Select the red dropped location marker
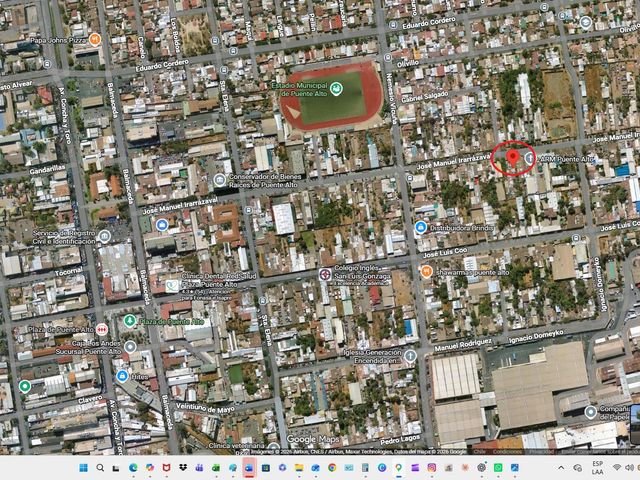This screenshot has width=640, height=480. [512, 158]
